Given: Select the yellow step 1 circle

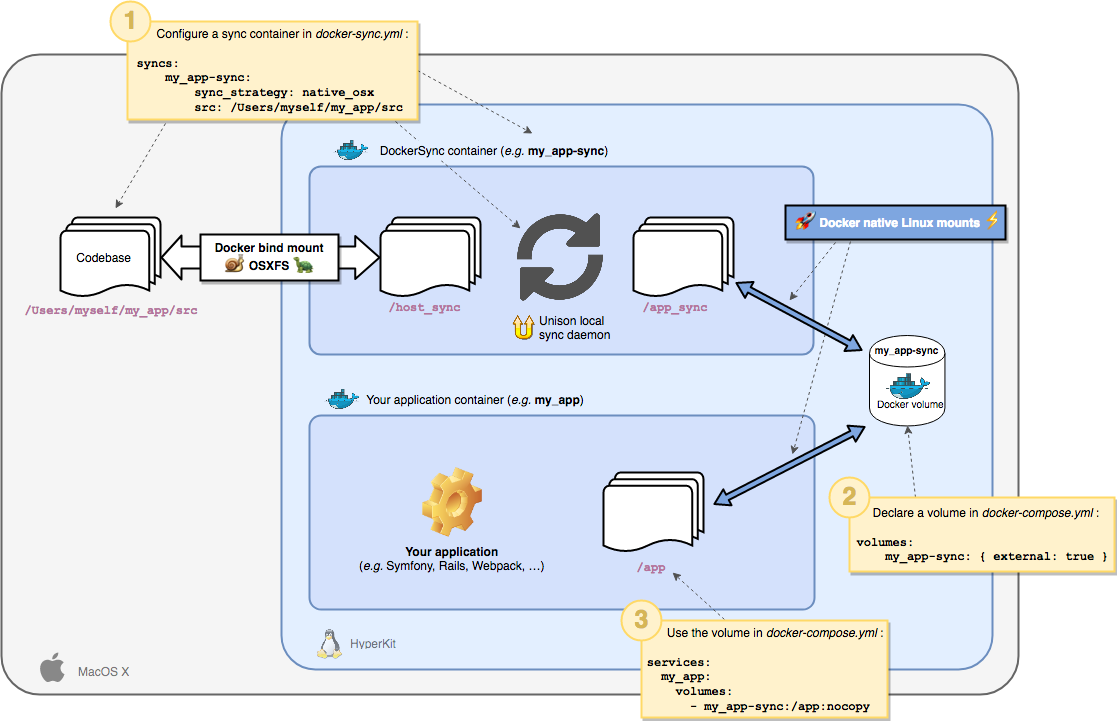Looking at the screenshot, I should (x=130, y=21).
